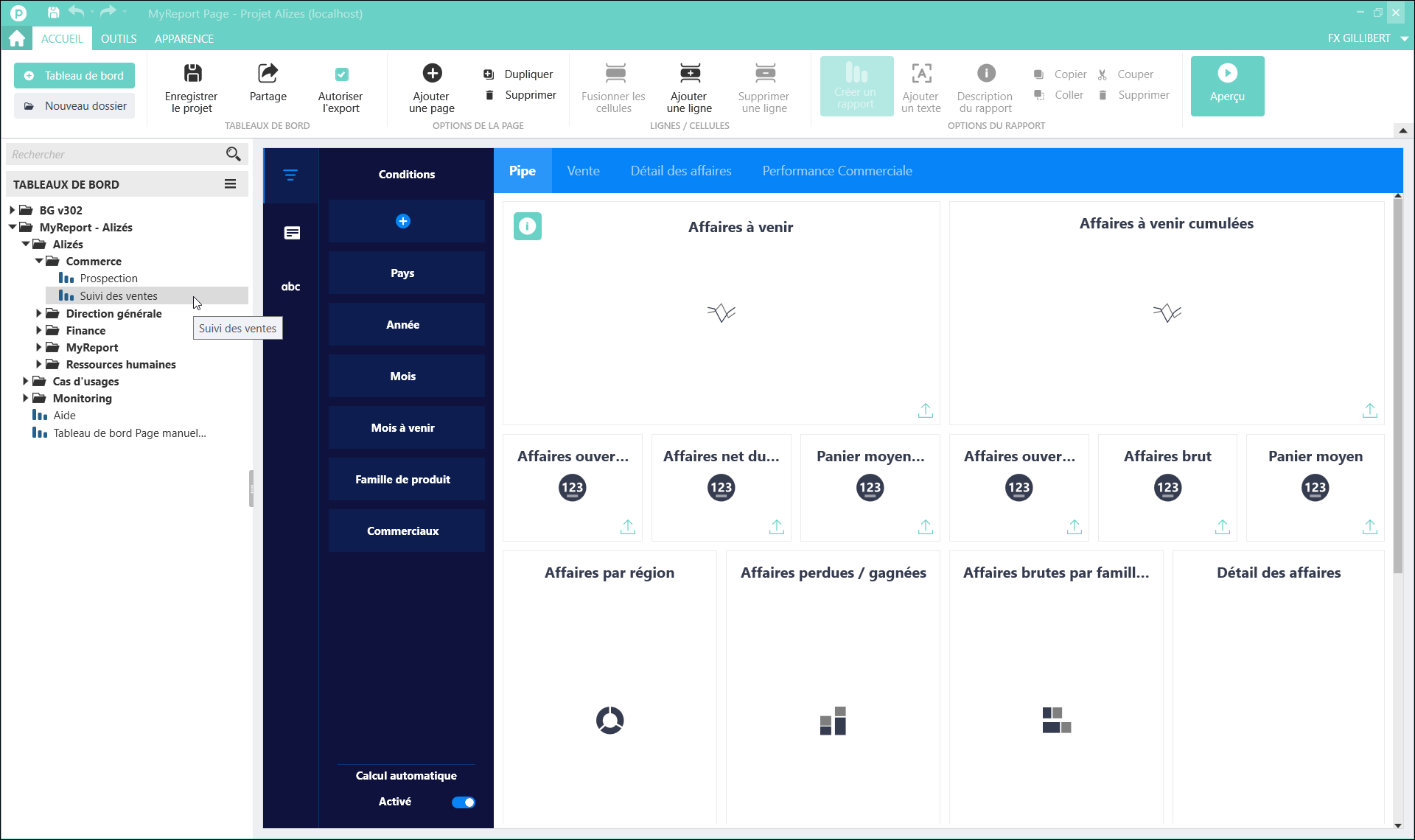Click Ajouter une ligne icon

(x=690, y=73)
